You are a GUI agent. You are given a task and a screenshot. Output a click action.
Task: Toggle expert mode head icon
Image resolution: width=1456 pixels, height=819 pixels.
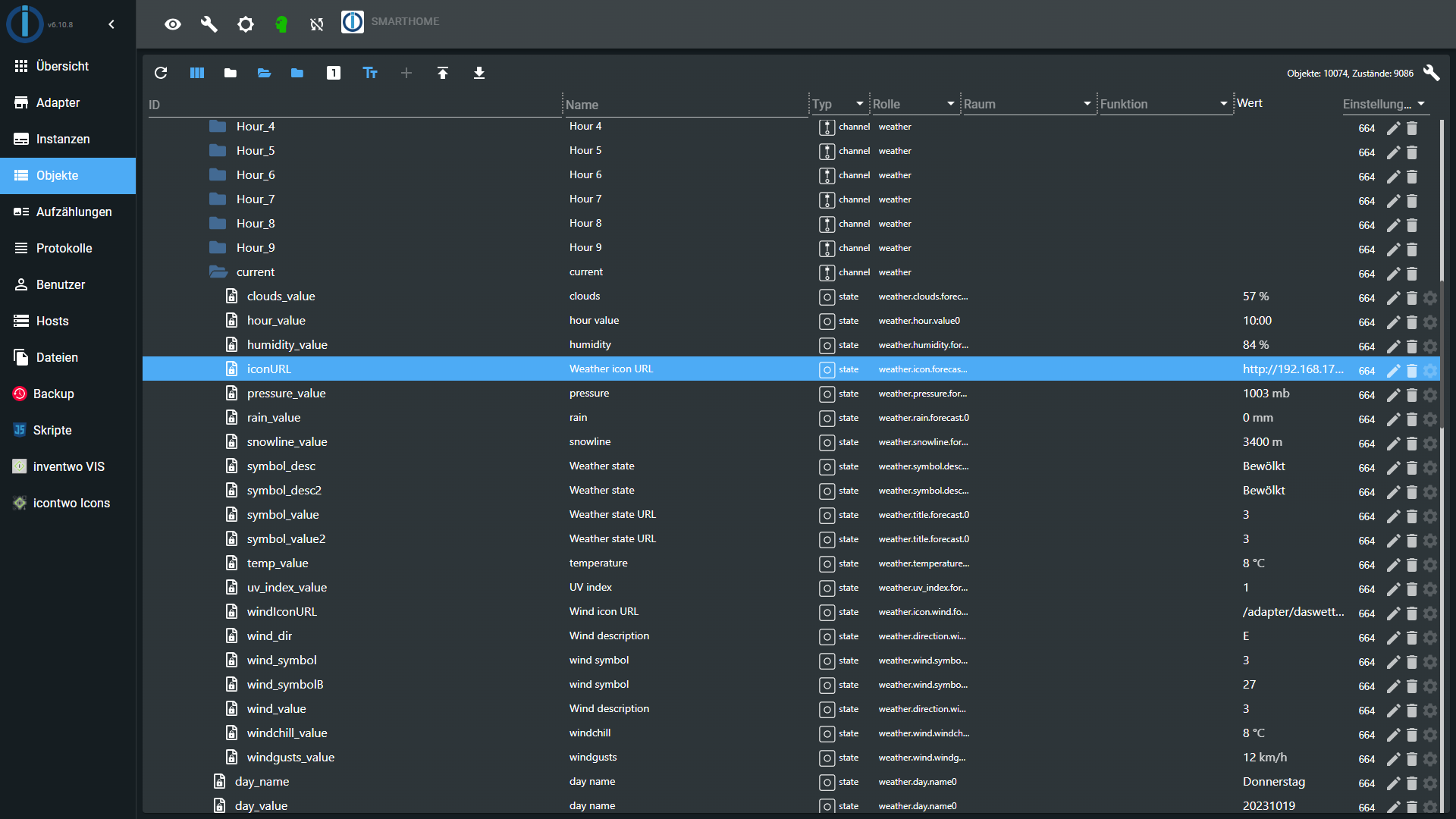(281, 24)
